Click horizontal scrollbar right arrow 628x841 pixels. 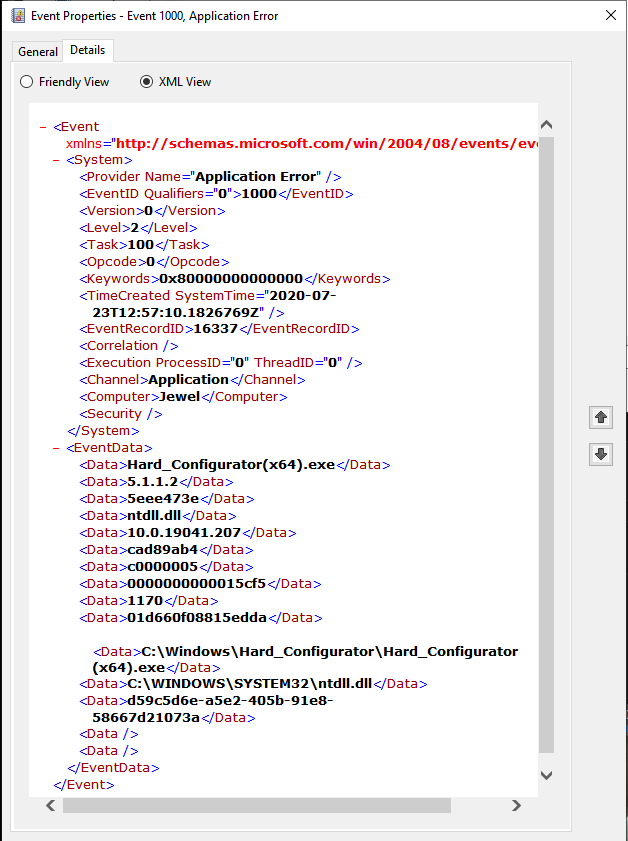516,805
